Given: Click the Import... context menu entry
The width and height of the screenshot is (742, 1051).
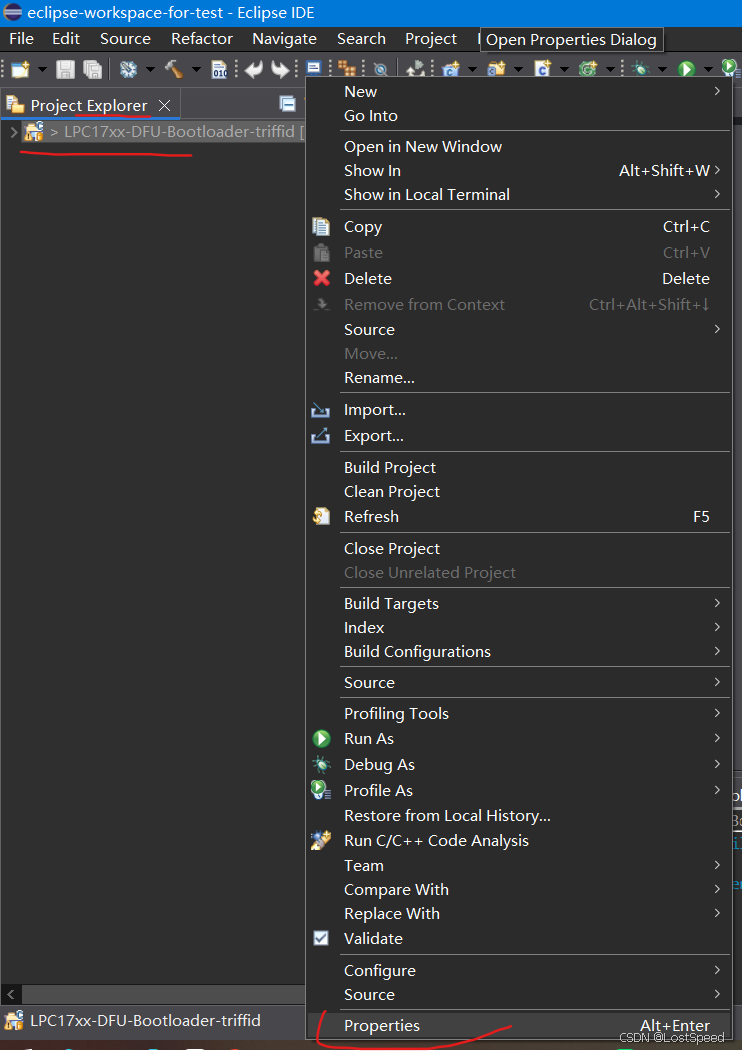Looking at the screenshot, I should 518,410.
